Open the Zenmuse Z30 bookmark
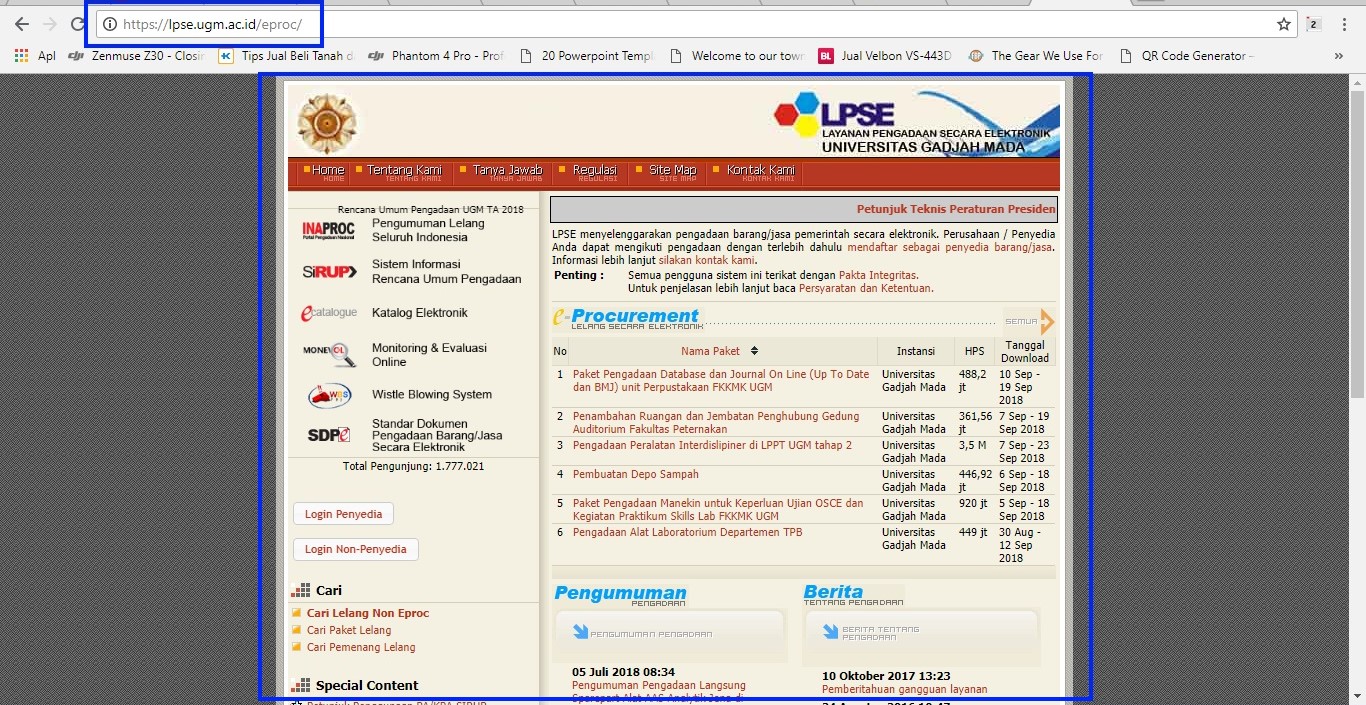1366x705 pixels. 136,56
